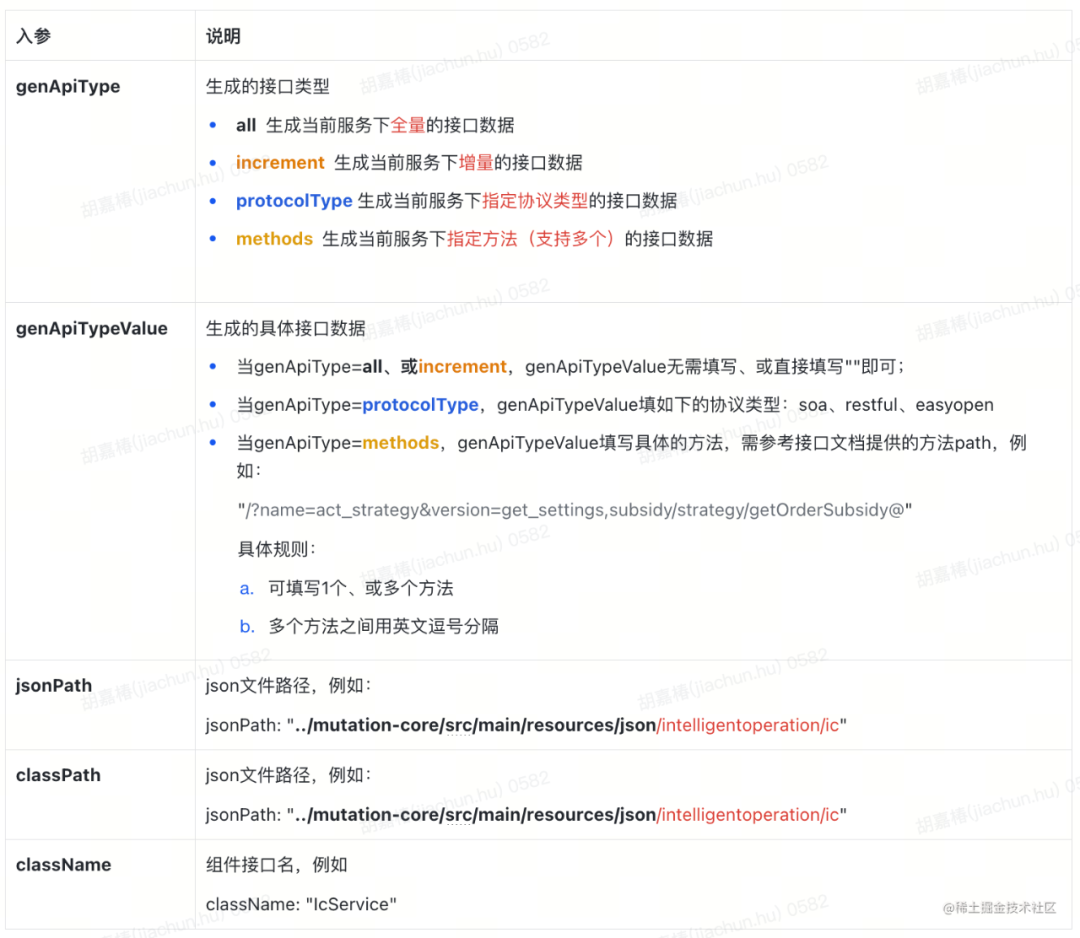Click the line starting "当genApiType=protocolType"

tap(615, 404)
